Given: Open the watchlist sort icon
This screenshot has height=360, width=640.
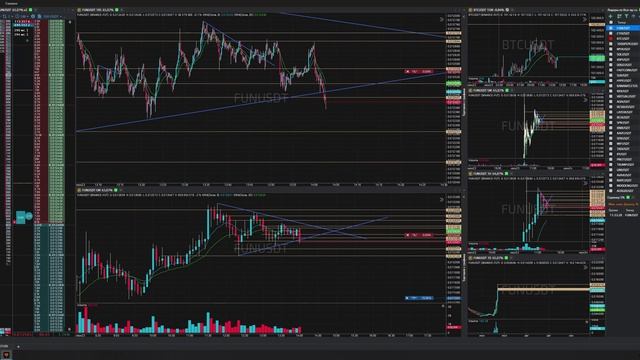Looking at the screenshot, I should coord(619,16).
